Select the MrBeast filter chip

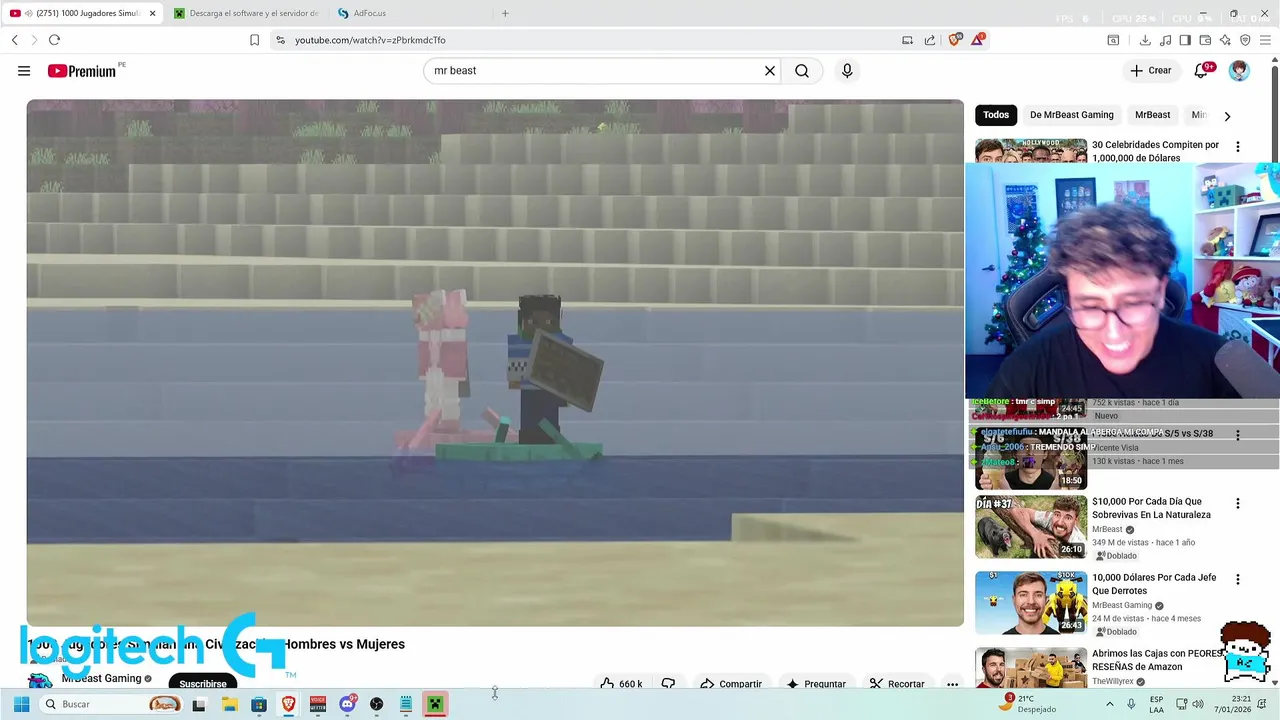pos(1152,115)
